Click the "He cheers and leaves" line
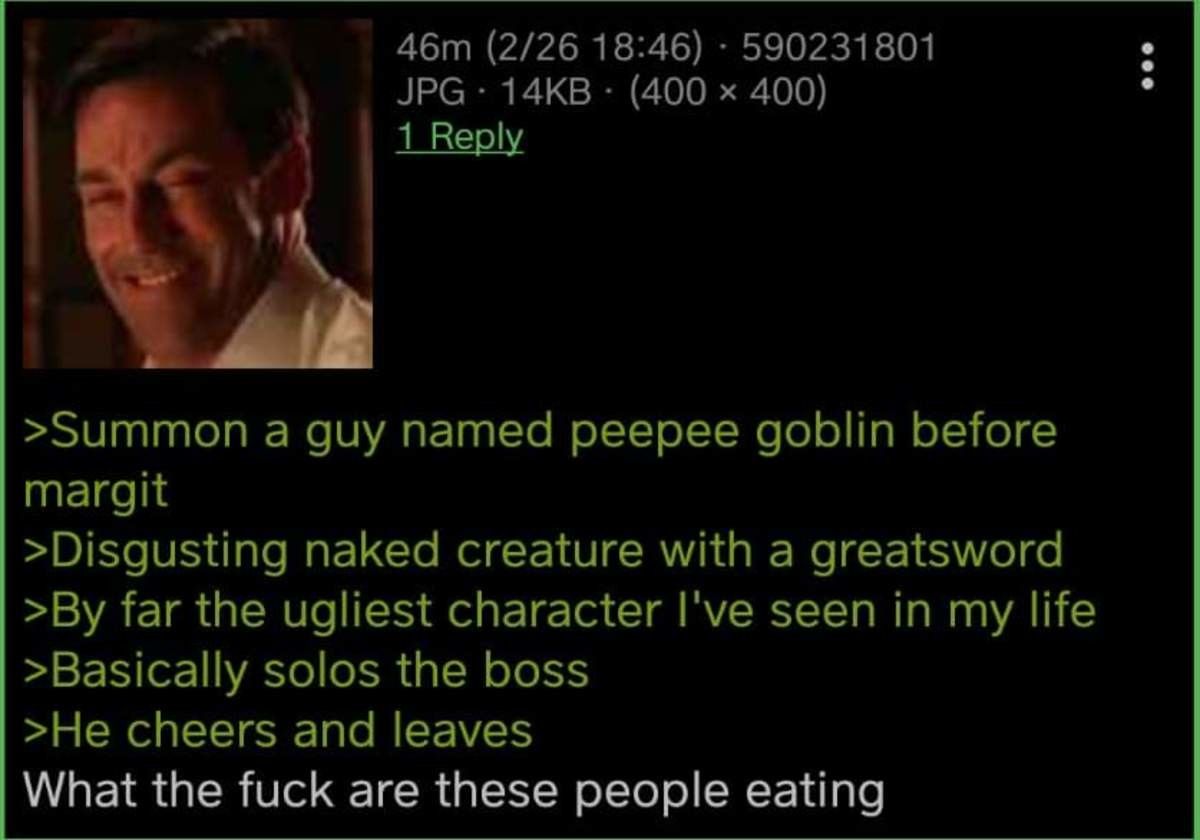The height and width of the screenshot is (840, 1200). [277, 731]
